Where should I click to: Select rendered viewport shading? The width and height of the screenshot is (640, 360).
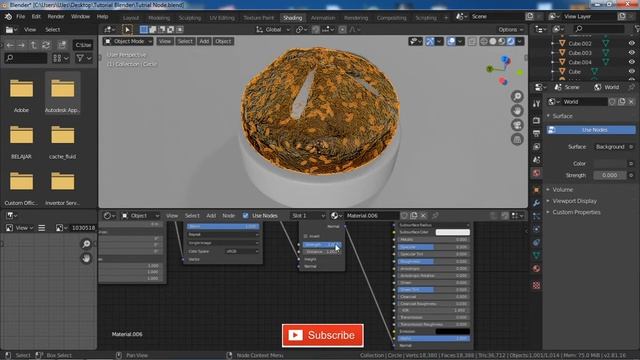tap(511, 41)
